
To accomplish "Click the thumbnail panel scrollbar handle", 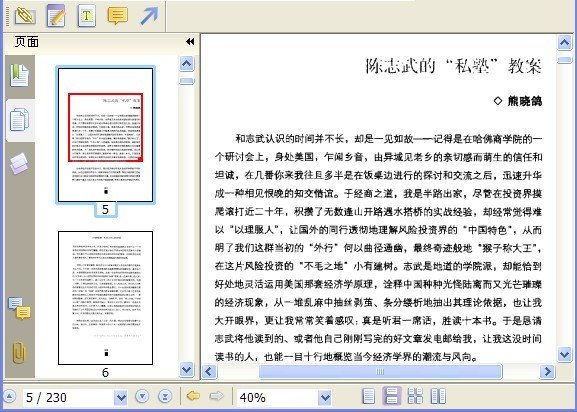I will (x=187, y=81).
